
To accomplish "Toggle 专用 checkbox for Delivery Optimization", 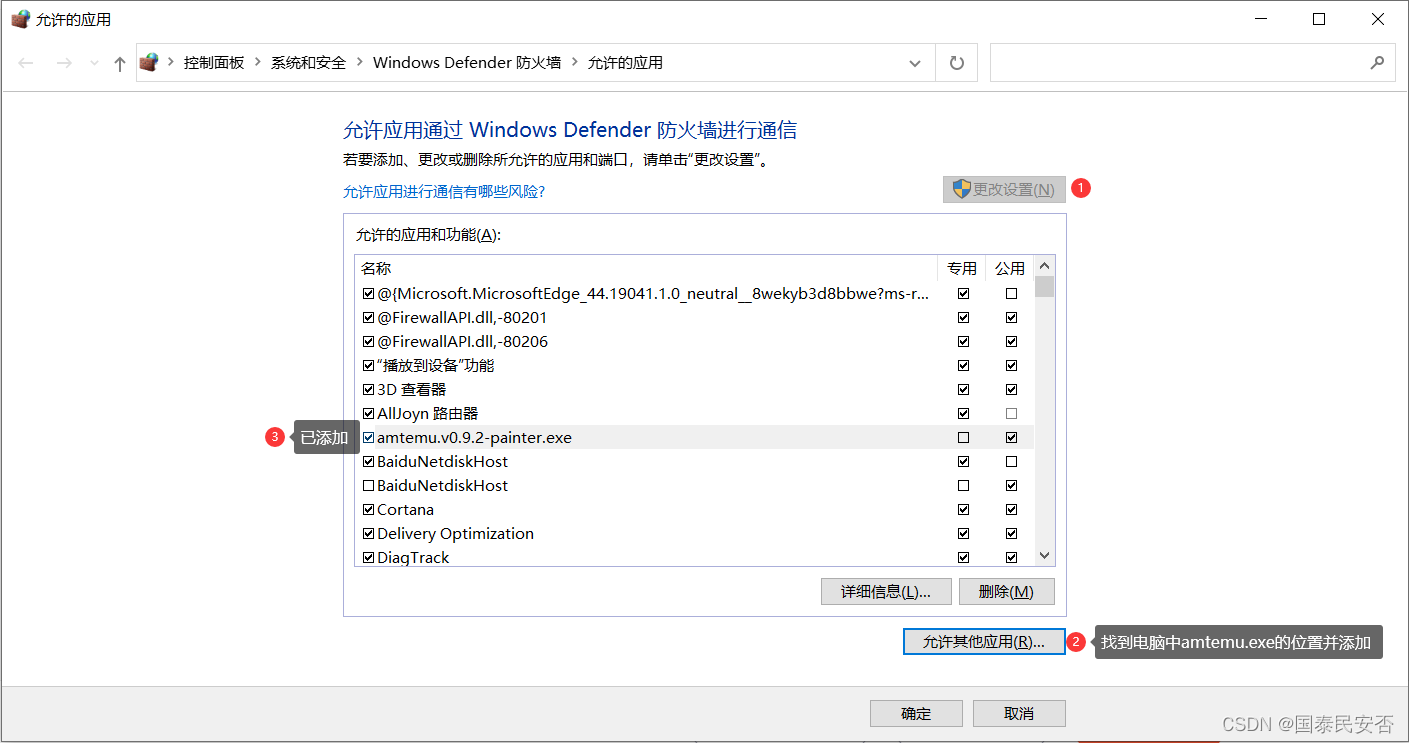I will tap(963, 533).
